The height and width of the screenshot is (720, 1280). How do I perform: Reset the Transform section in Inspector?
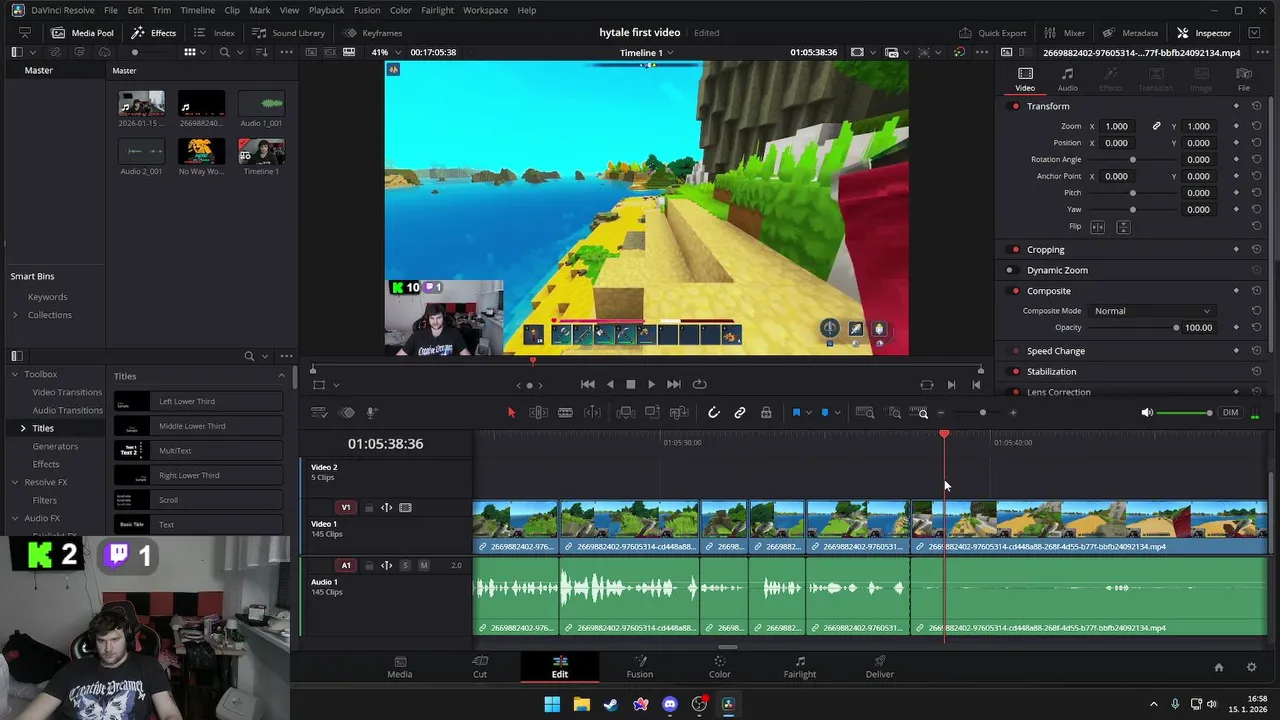coord(1257,106)
